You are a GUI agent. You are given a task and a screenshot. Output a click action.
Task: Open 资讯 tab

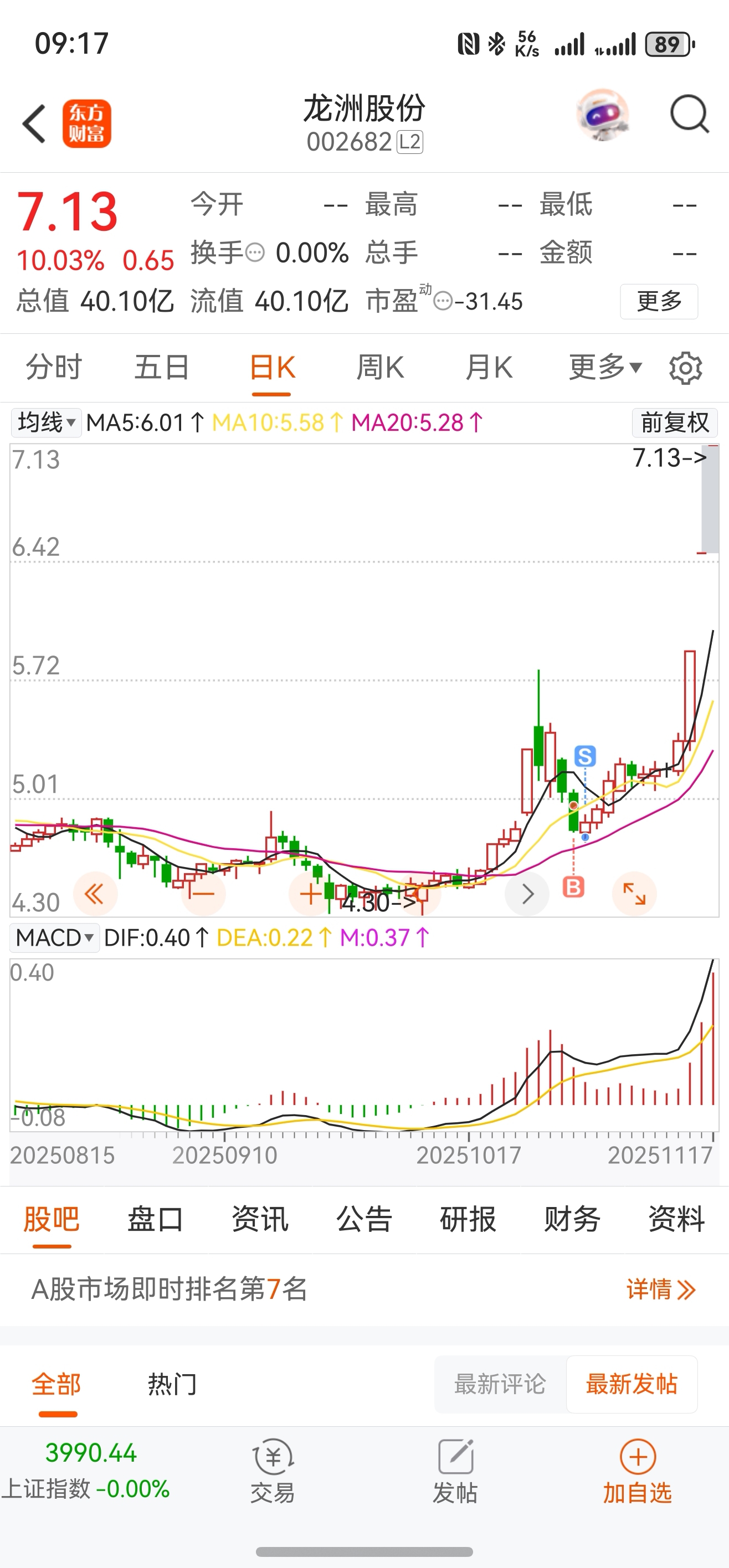coord(260,1219)
